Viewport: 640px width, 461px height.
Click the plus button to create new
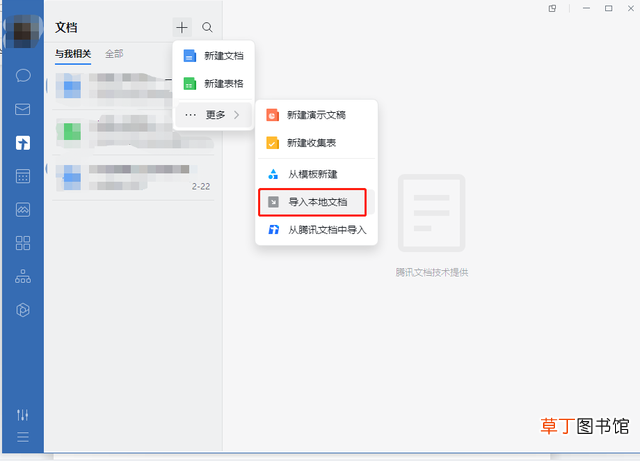(182, 27)
